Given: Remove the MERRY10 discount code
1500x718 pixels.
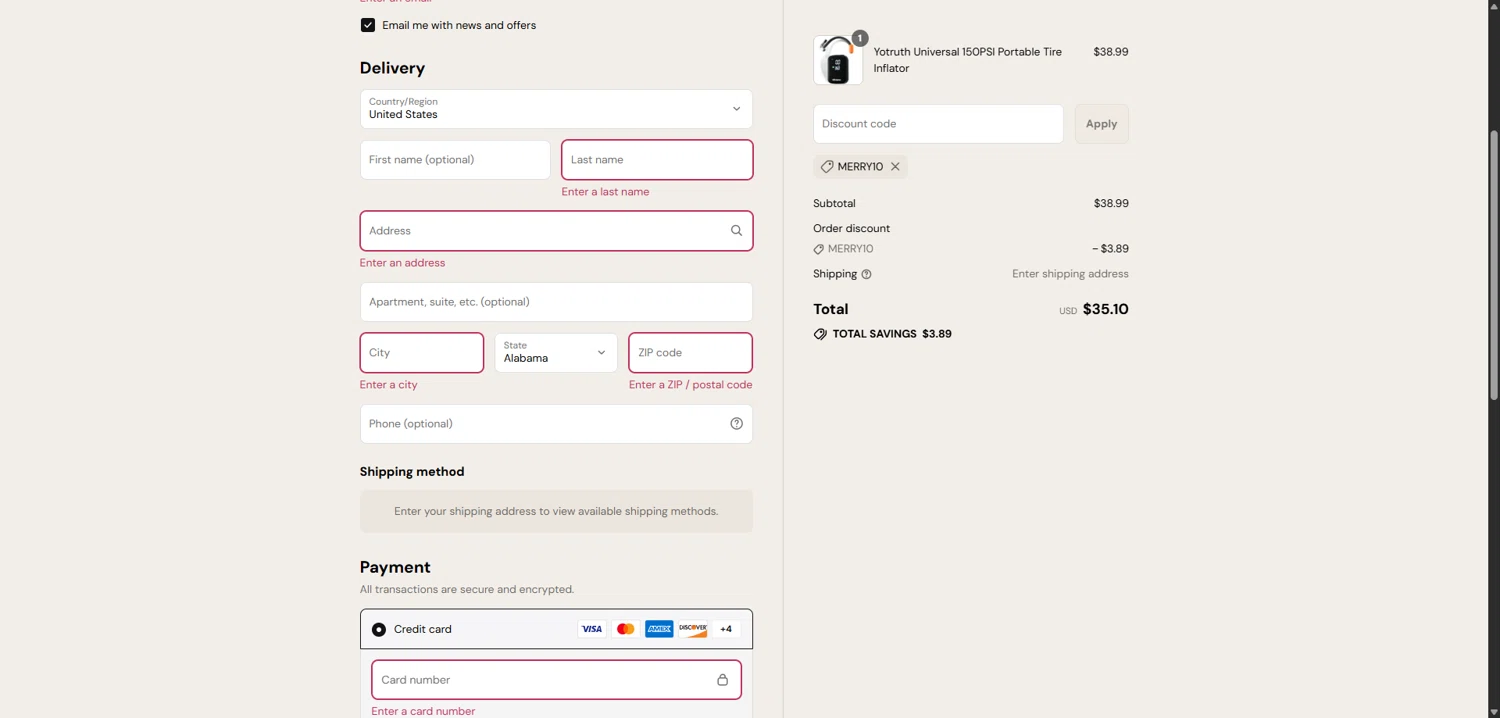Looking at the screenshot, I should pyautogui.click(x=895, y=167).
